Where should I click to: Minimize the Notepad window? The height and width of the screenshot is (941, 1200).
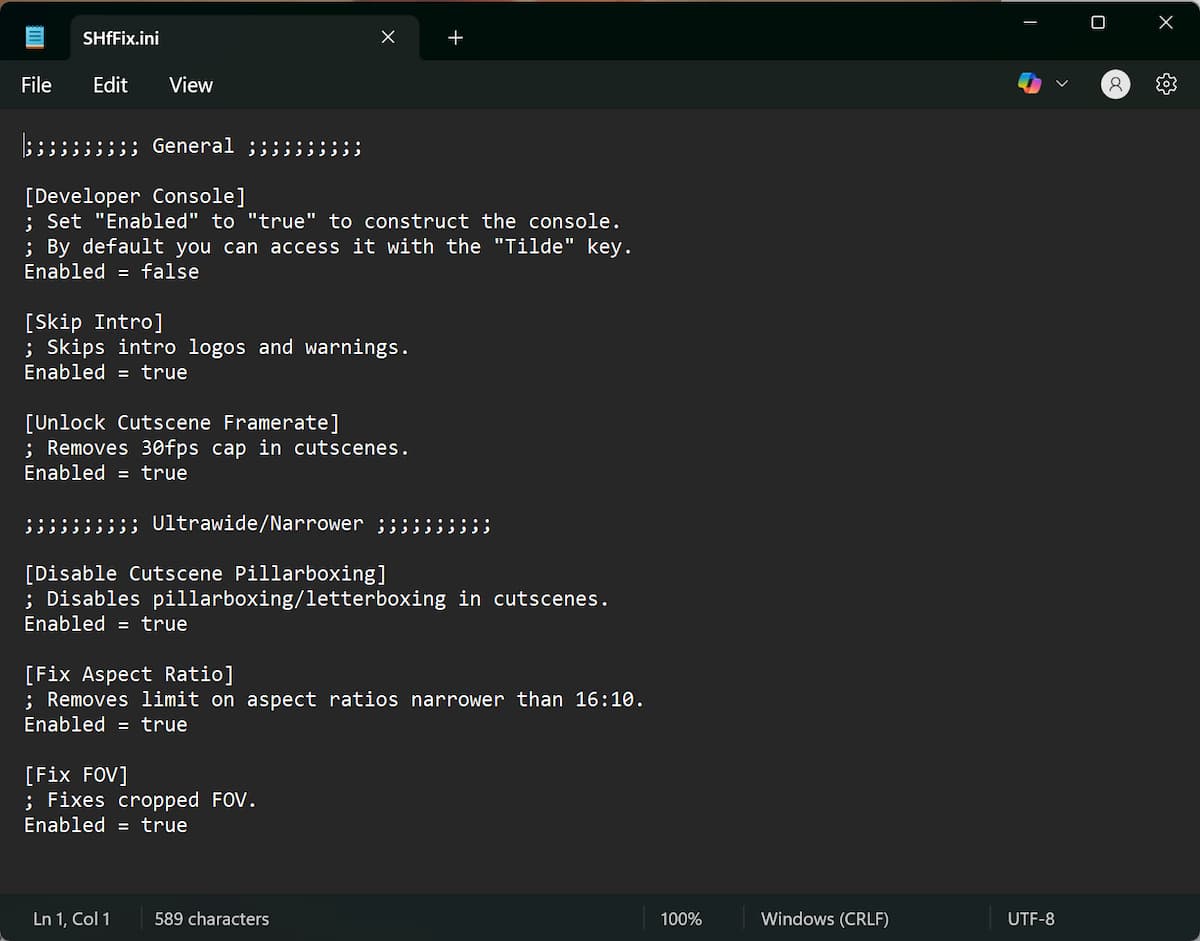[x=1030, y=23]
